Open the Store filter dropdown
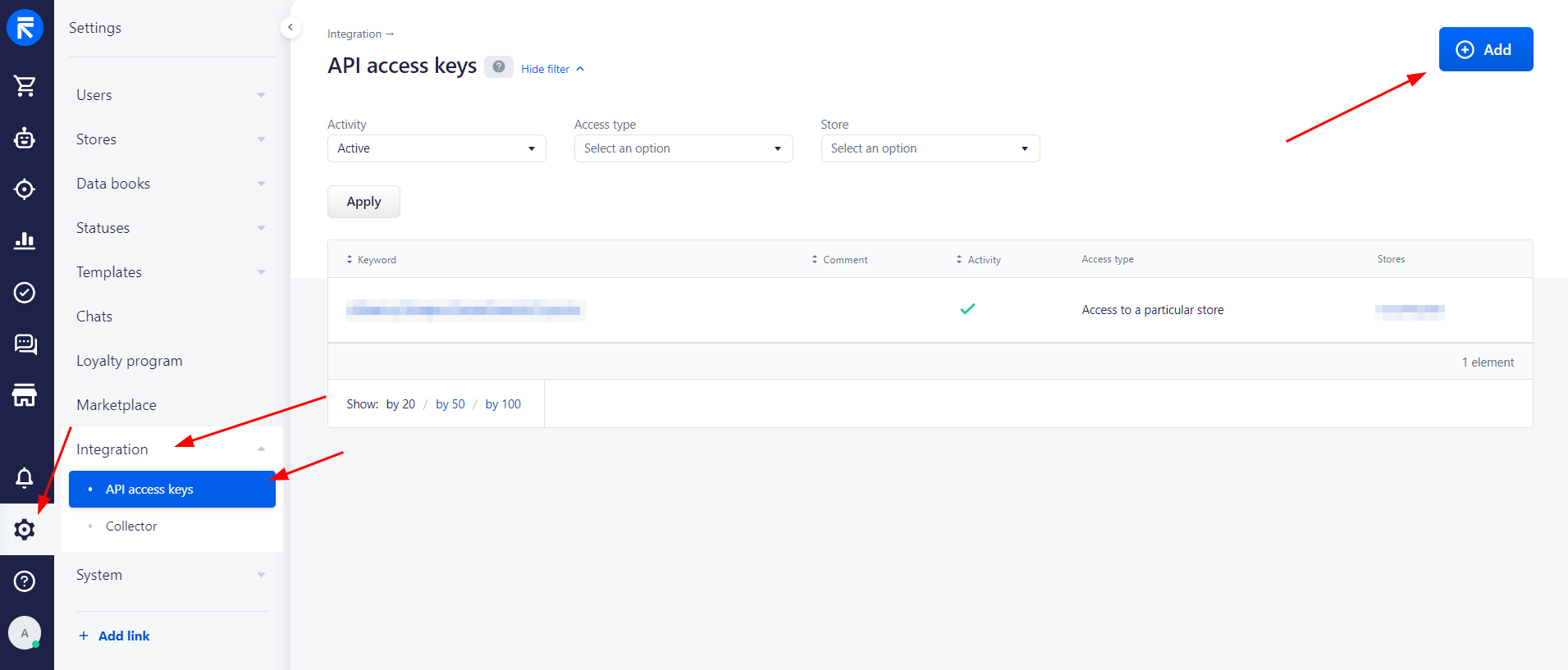The height and width of the screenshot is (670, 1568). click(930, 148)
